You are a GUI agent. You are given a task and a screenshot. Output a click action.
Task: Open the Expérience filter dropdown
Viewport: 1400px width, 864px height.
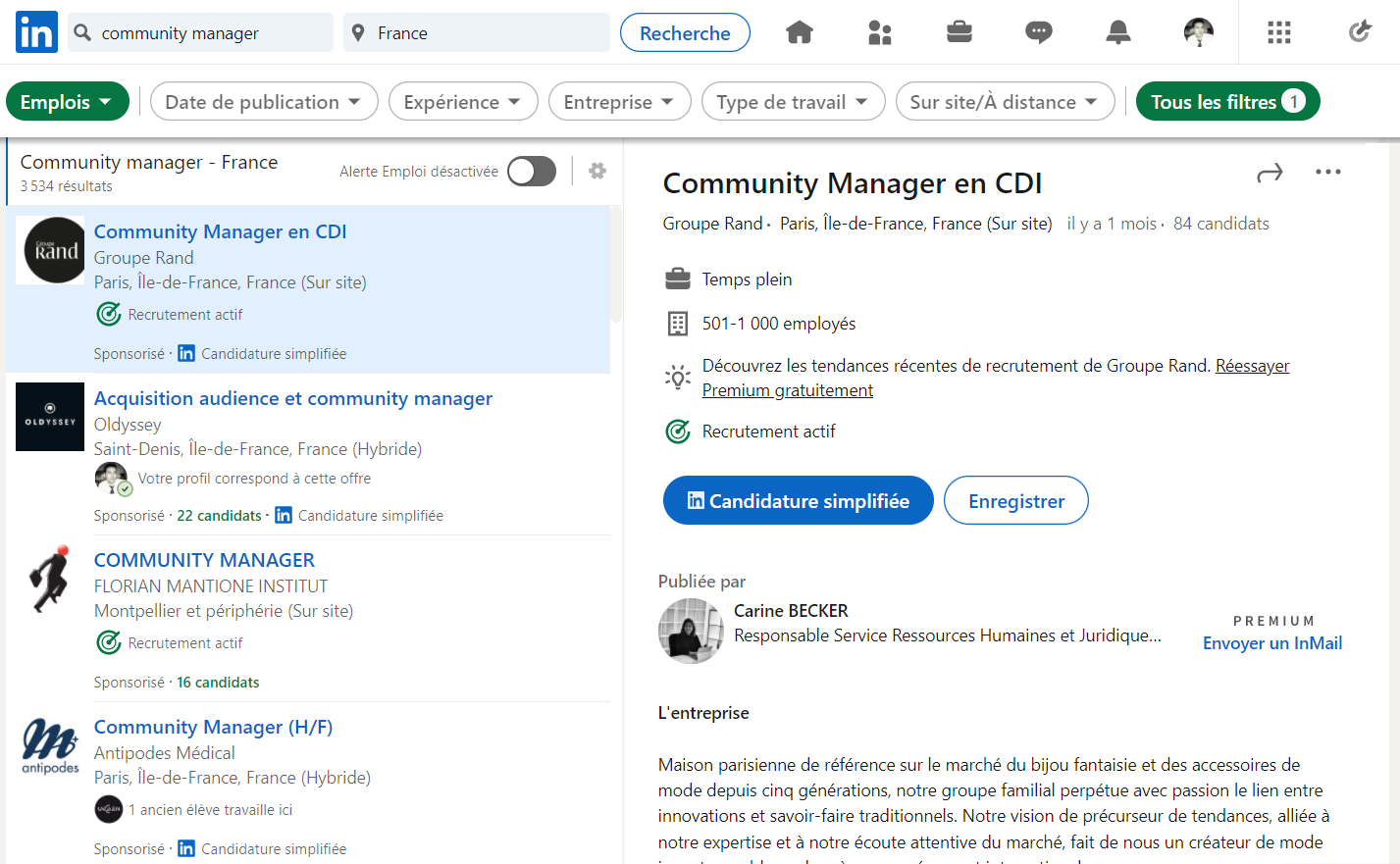(x=463, y=101)
